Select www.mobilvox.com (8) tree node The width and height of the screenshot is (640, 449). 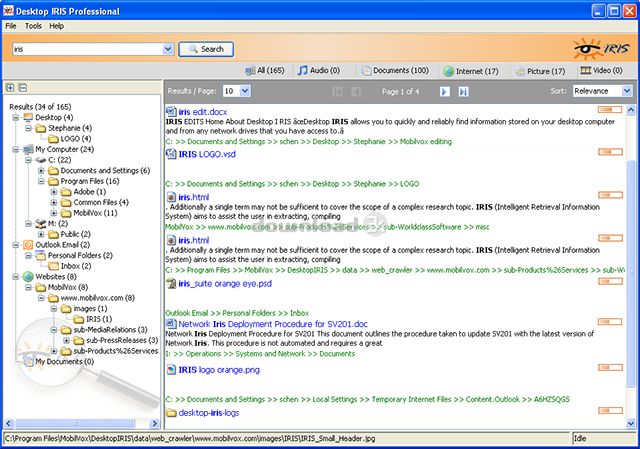tap(98, 298)
